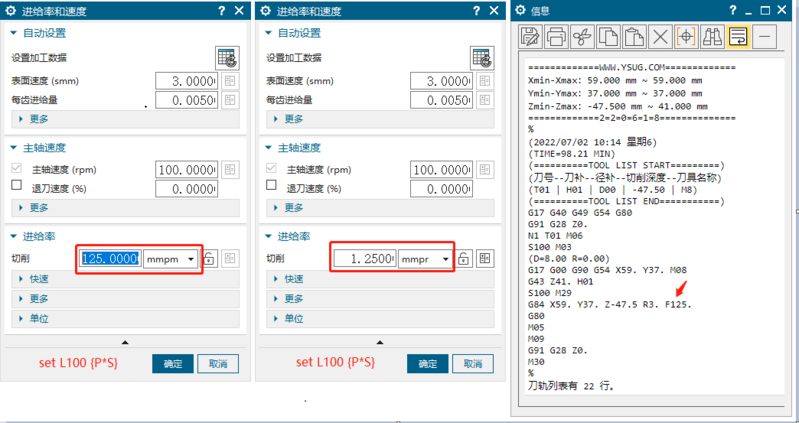
Task: Click 退刀速度 0.0000 field in mmpm dialog
Action: [187, 189]
